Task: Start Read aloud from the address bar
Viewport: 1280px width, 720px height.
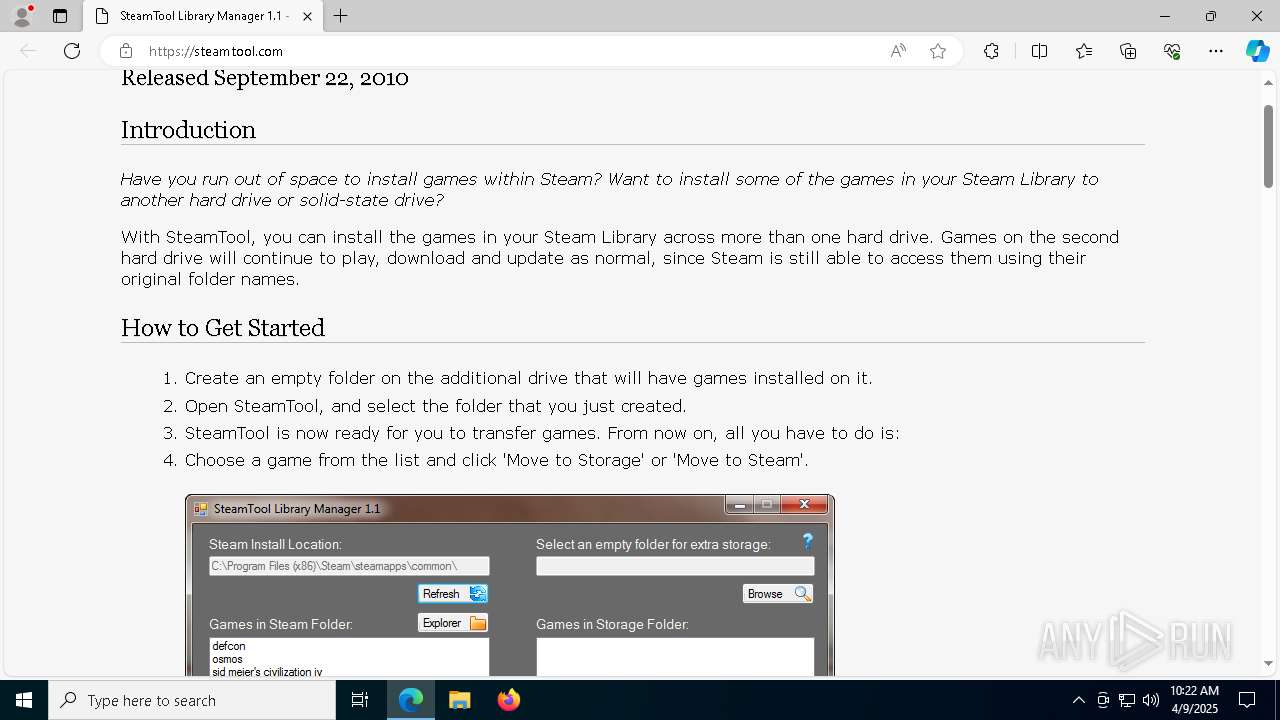Action: [x=898, y=51]
